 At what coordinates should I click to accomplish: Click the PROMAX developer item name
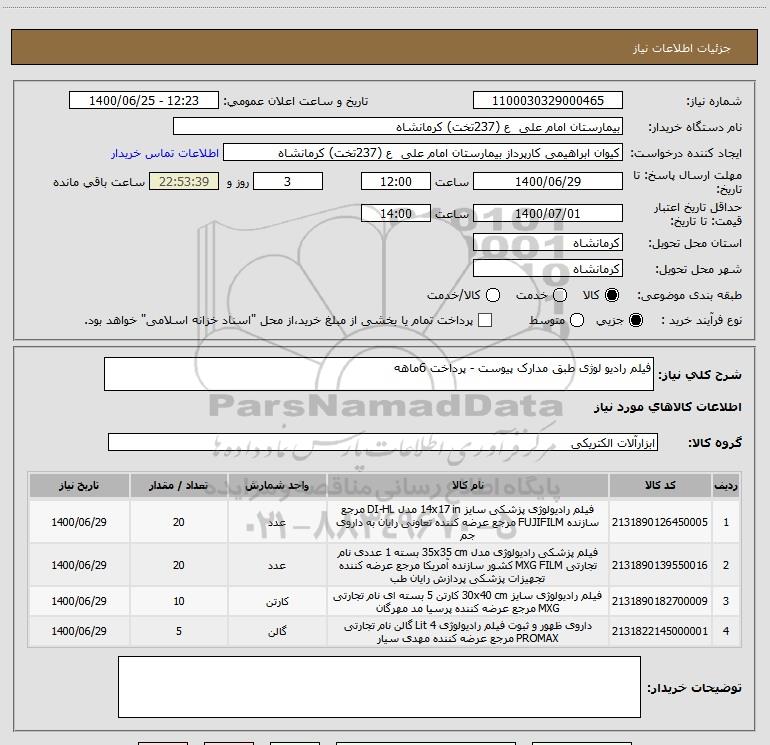click(x=468, y=632)
